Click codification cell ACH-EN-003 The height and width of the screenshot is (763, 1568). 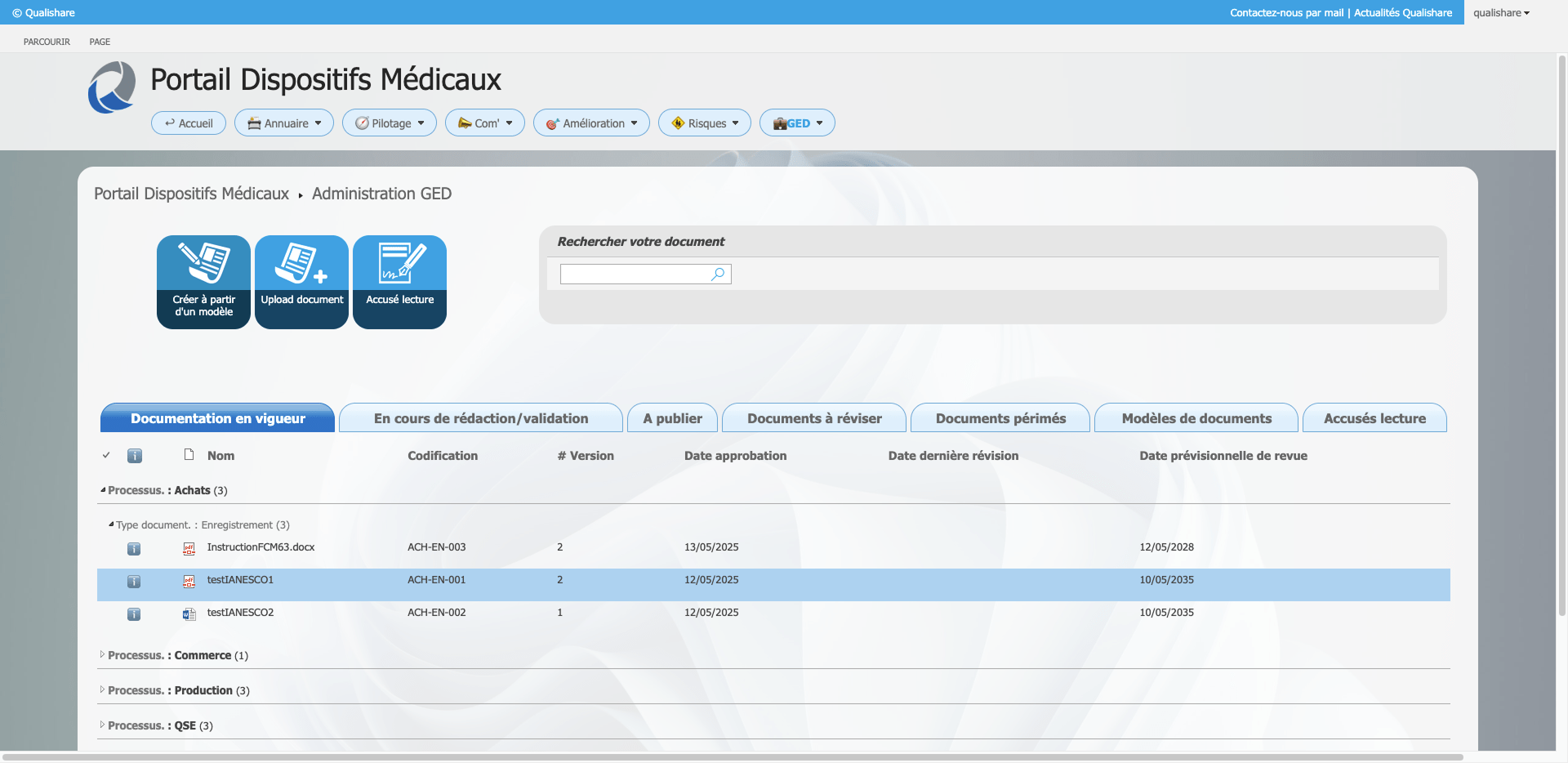pyautogui.click(x=436, y=547)
